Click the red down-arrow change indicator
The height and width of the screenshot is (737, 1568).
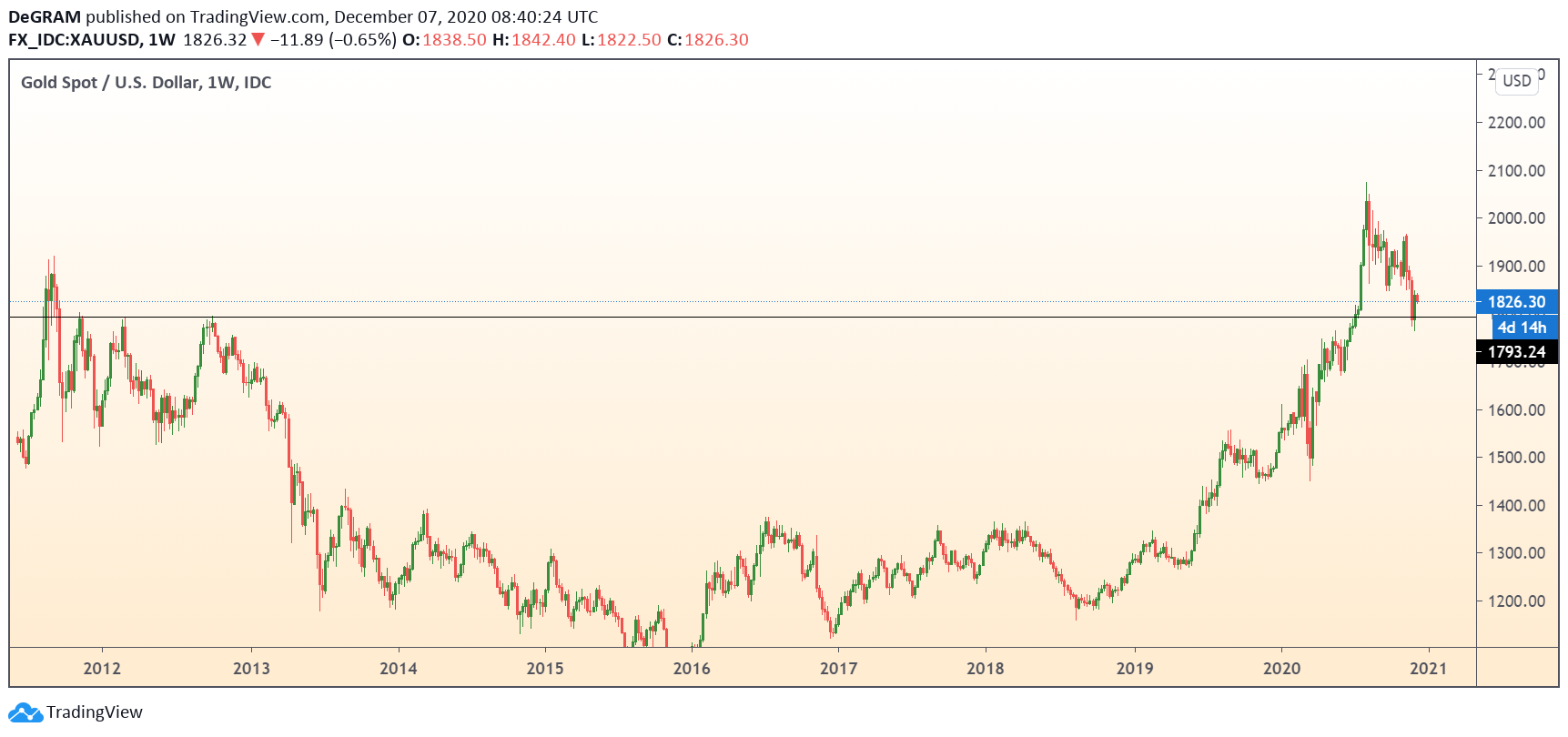pyautogui.click(x=258, y=40)
